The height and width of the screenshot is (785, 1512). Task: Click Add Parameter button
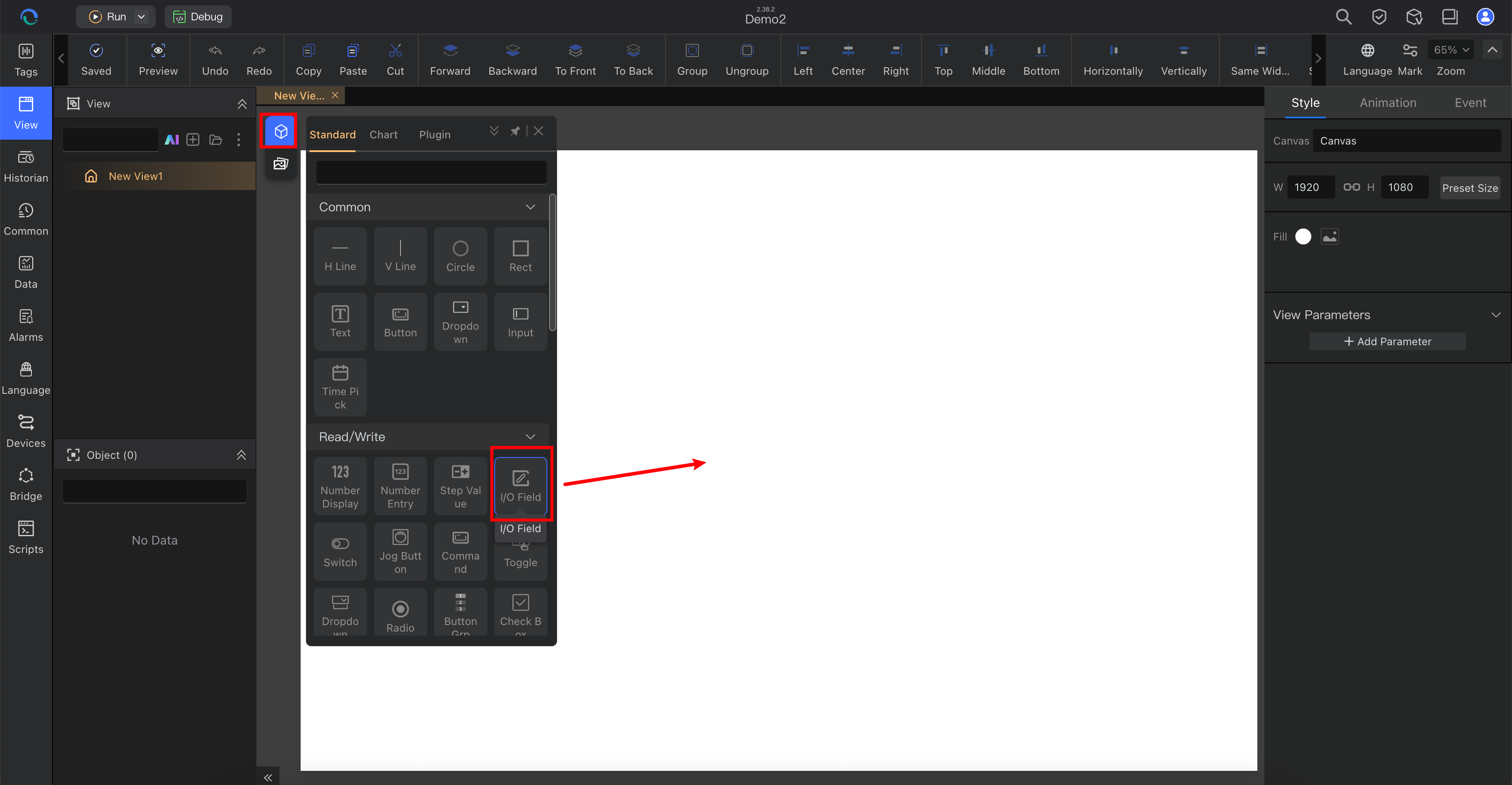click(1387, 342)
